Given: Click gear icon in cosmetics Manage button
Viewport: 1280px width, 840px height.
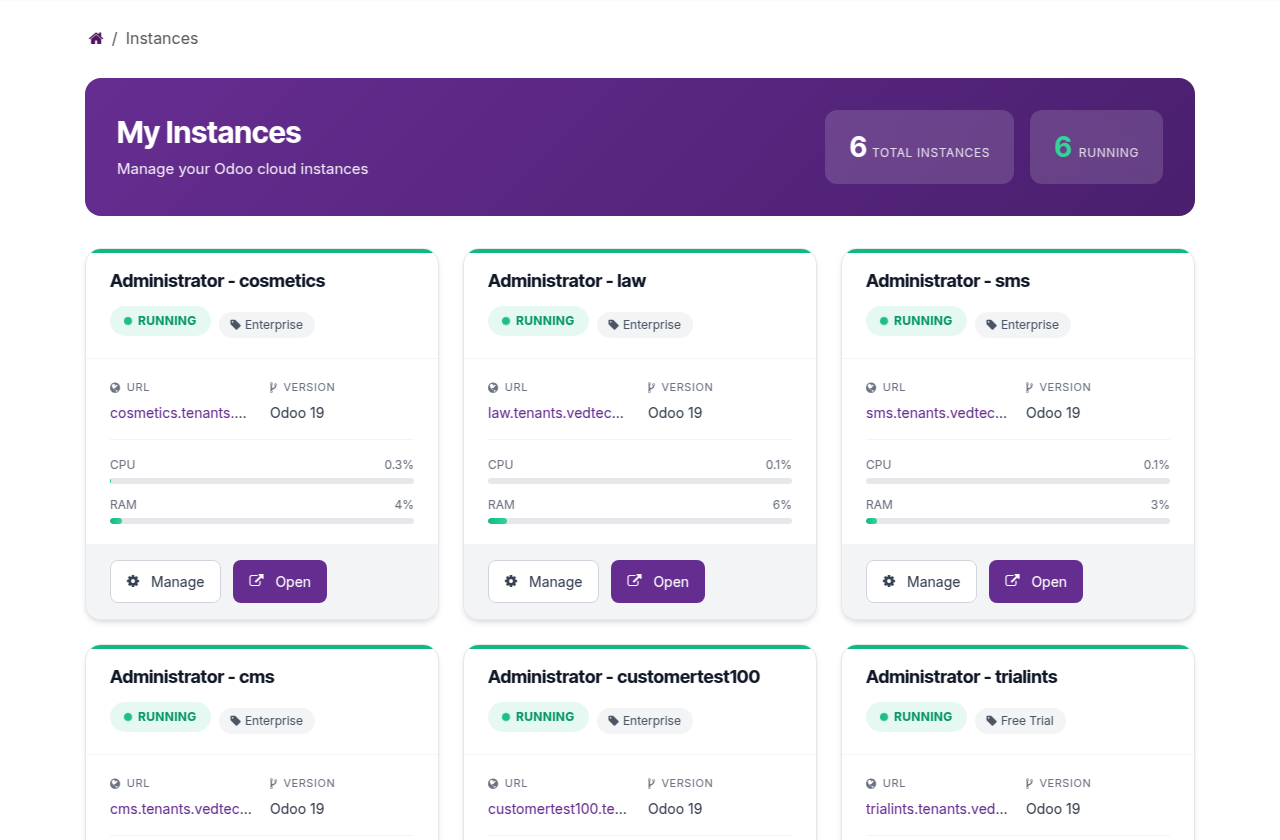Looking at the screenshot, I should click(x=133, y=581).
